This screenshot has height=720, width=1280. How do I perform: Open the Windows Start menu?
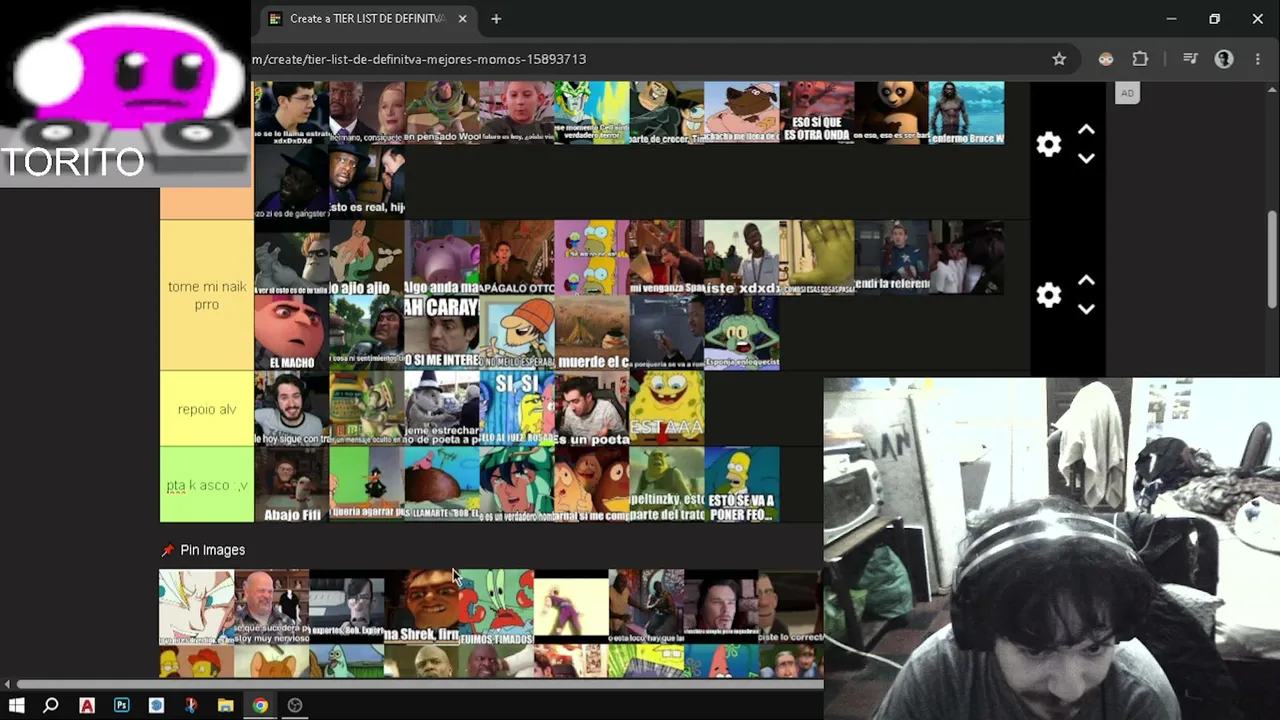(16, 705)
